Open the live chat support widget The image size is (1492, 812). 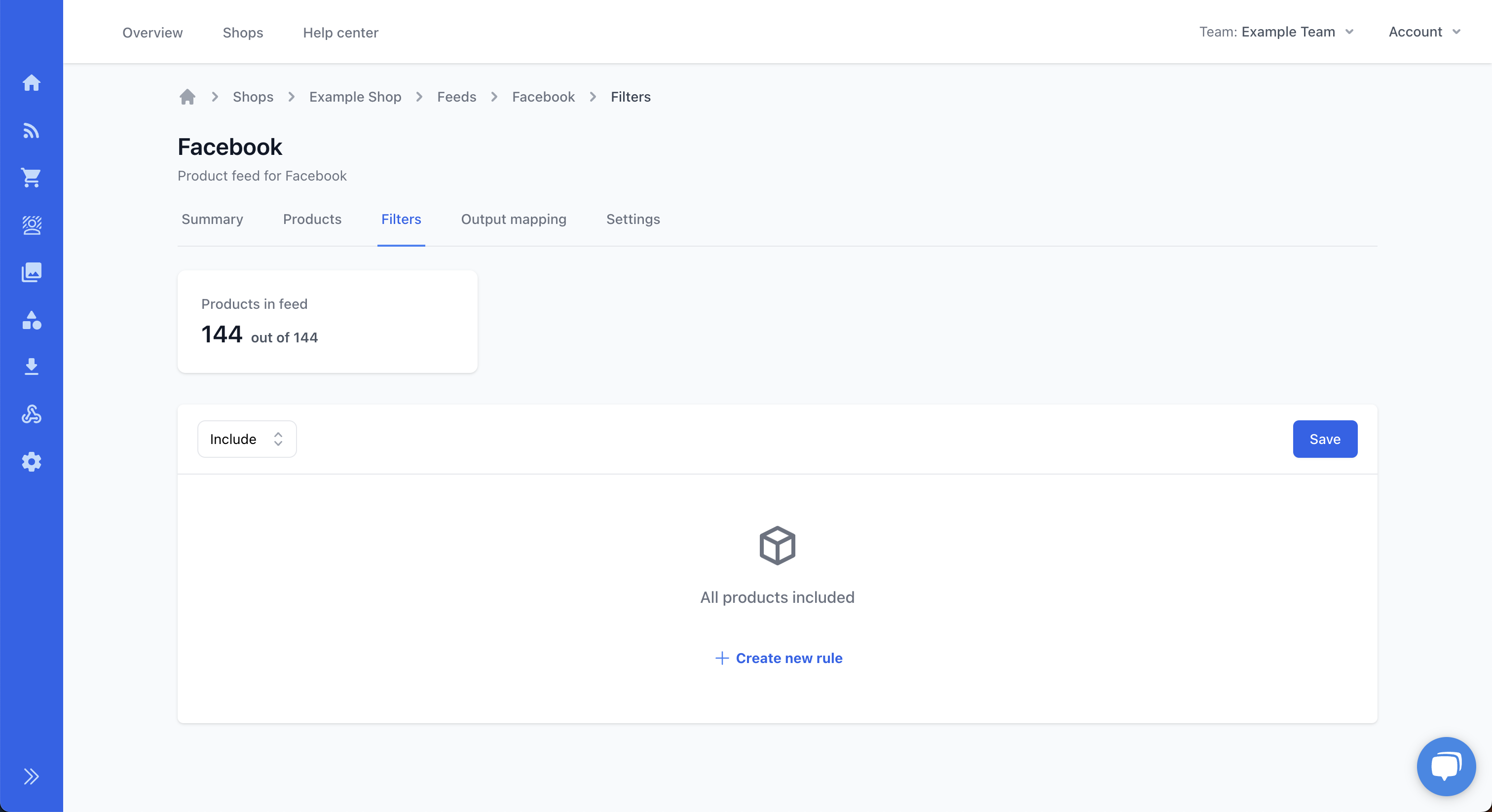(x=1446, y=766)
